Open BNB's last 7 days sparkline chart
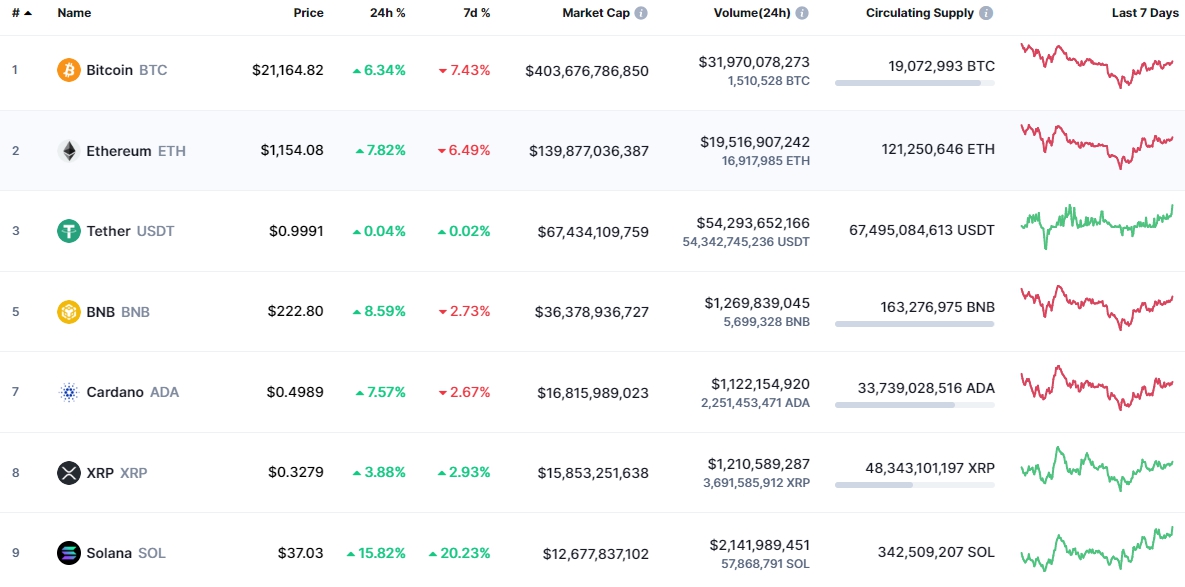This screenshot has height=587, width=1185. tap(1097, 307)
